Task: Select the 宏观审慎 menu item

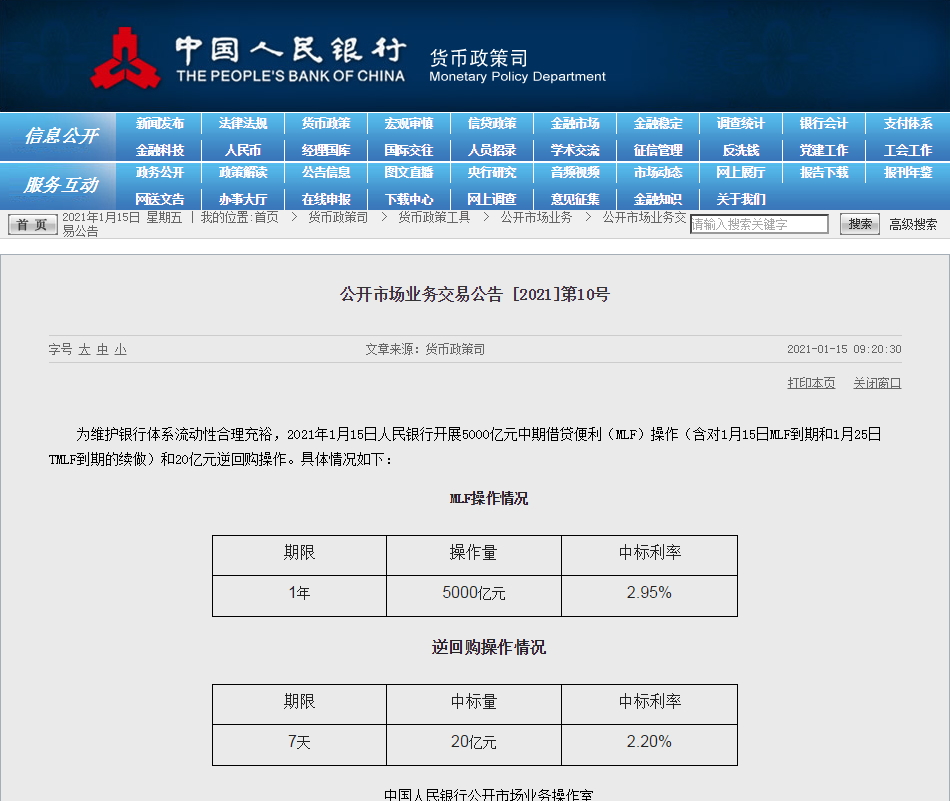Action: (409, 124)
